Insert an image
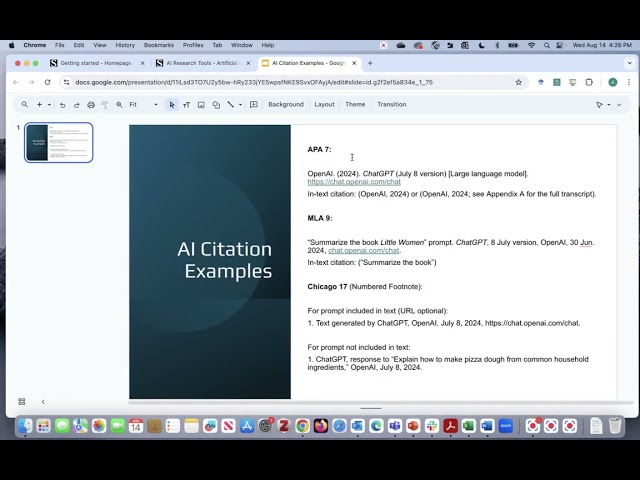The height and width of the screenshot is (480, 640). (201, 105)
